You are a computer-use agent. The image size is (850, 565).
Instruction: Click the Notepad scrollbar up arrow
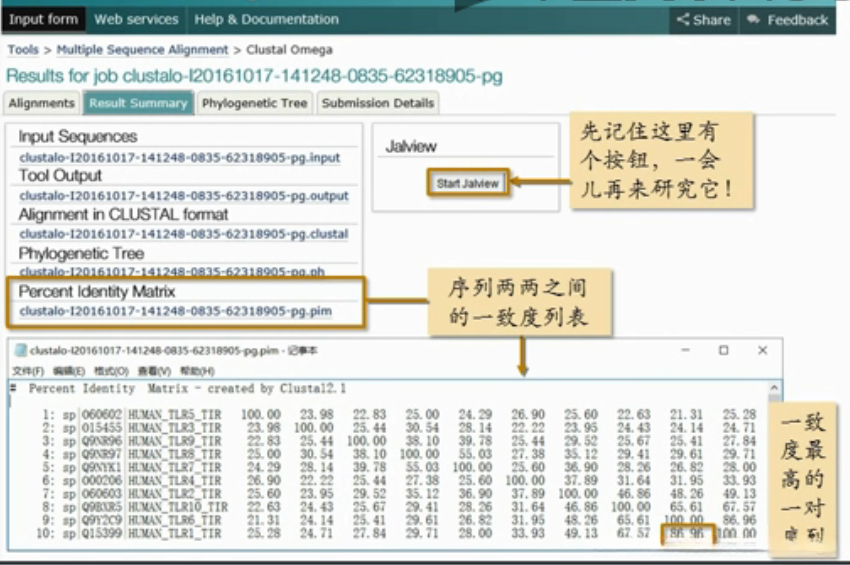point(774,388)
